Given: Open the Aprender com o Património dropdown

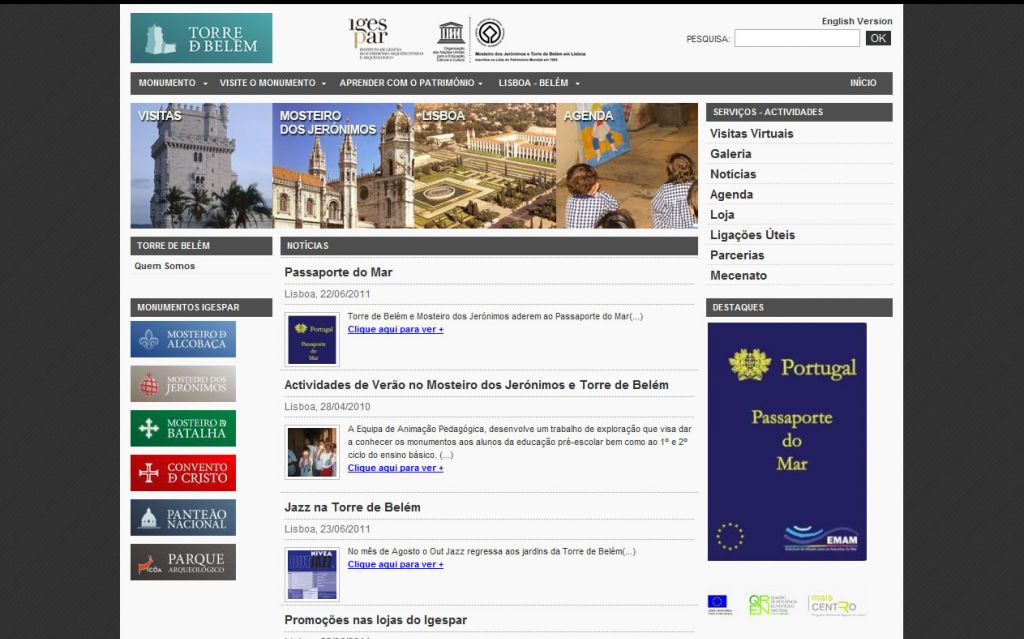Looking at the screenshot, I should coord(410,83).
